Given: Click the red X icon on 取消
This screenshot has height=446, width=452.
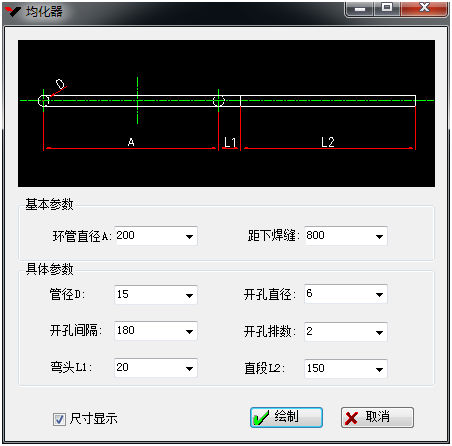Looking at the screenshot, I should [x=351, y=418].
